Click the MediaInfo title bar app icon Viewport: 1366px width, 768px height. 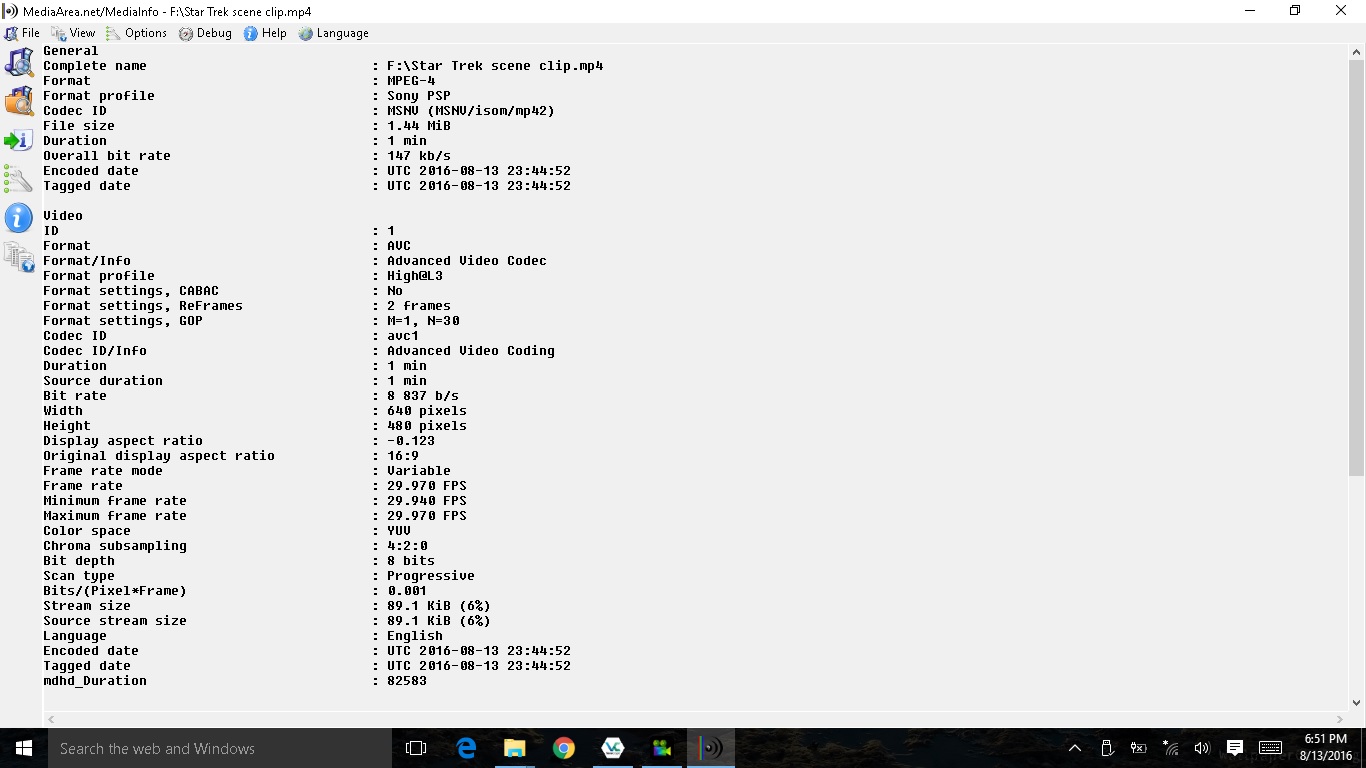point(11,11)
